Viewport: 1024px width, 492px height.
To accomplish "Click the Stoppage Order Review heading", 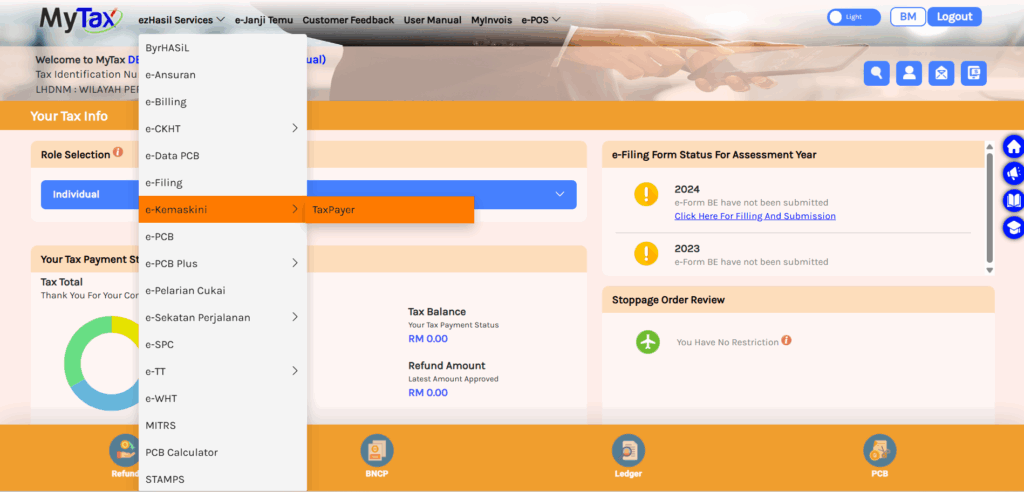I will (668, 300).
